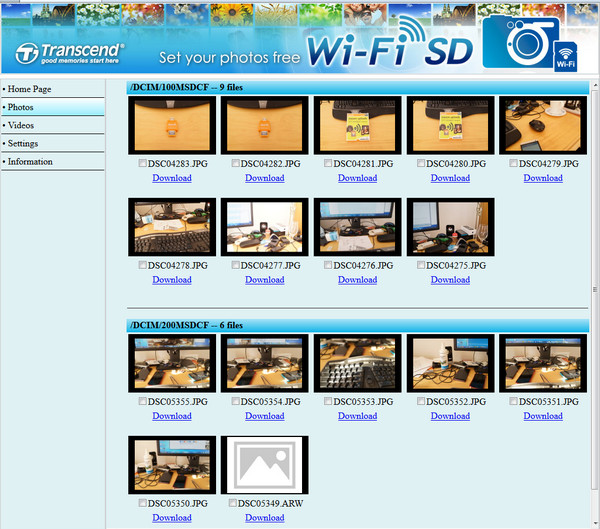Download DSC04281.JPG via its link
Viewport: 600px width, 529px height.
click(x=357, y=178)
